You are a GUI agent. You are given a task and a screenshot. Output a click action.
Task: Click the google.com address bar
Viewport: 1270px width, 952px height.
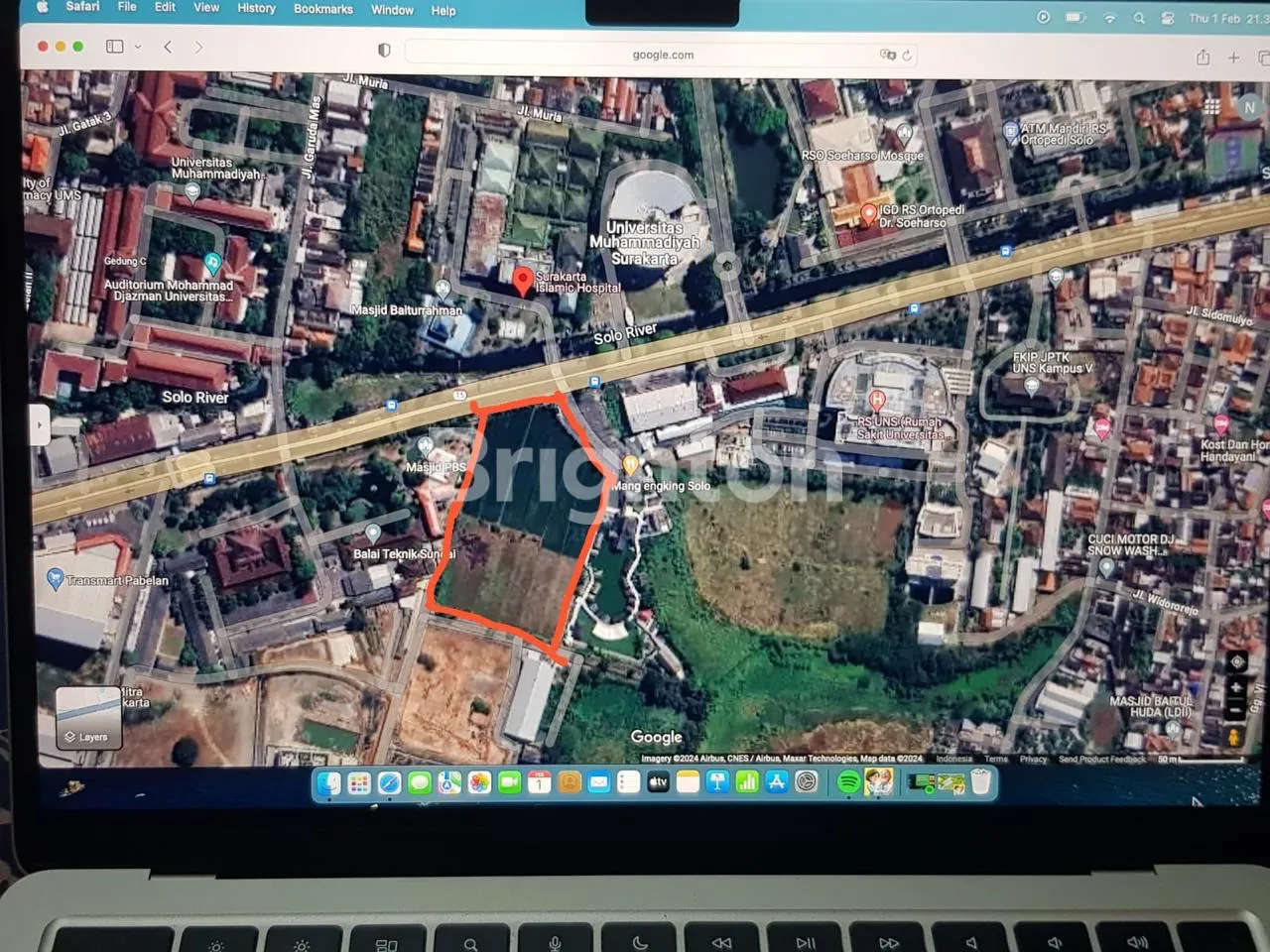coord(663,56)
